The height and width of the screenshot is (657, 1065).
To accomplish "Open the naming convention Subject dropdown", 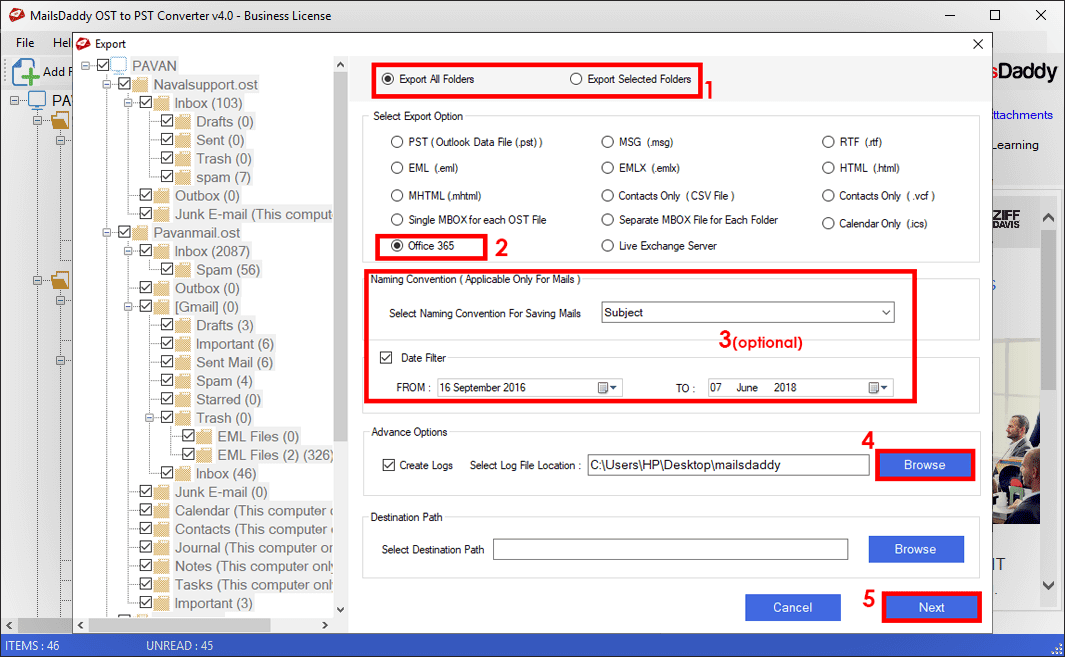I will (748, 313).
